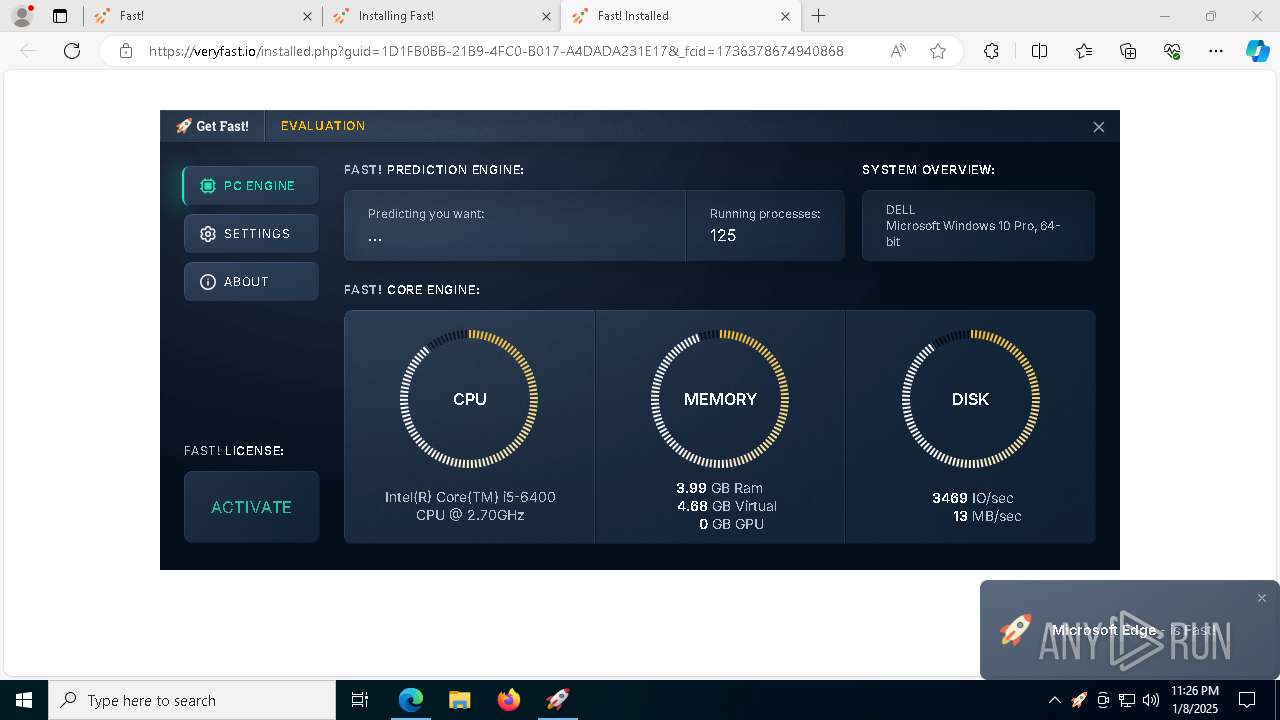Open the PC ENGINE section
The image size is (1280, 720).
(251, 186)
